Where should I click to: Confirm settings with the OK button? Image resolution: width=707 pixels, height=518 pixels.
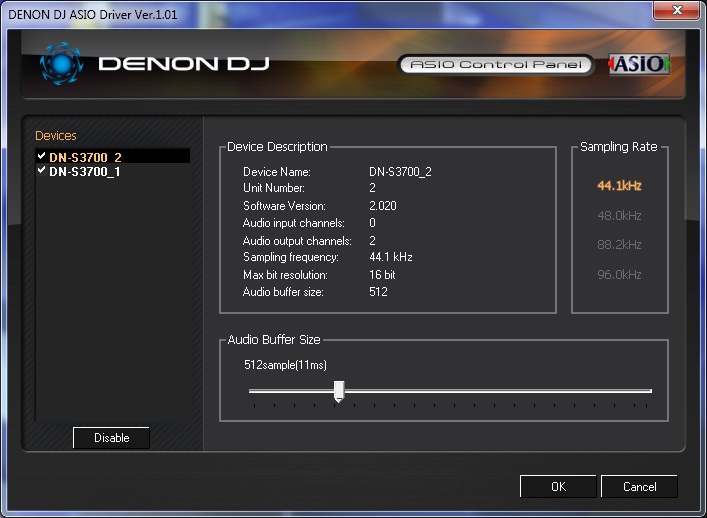pos(558,487)
